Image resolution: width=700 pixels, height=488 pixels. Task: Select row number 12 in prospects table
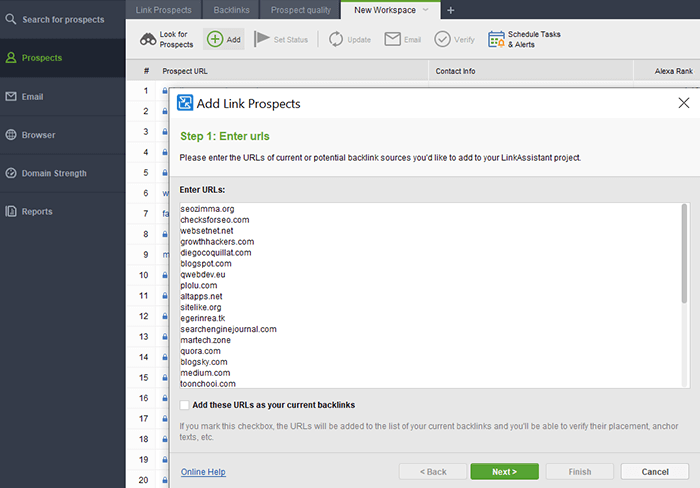click(143, 316)
